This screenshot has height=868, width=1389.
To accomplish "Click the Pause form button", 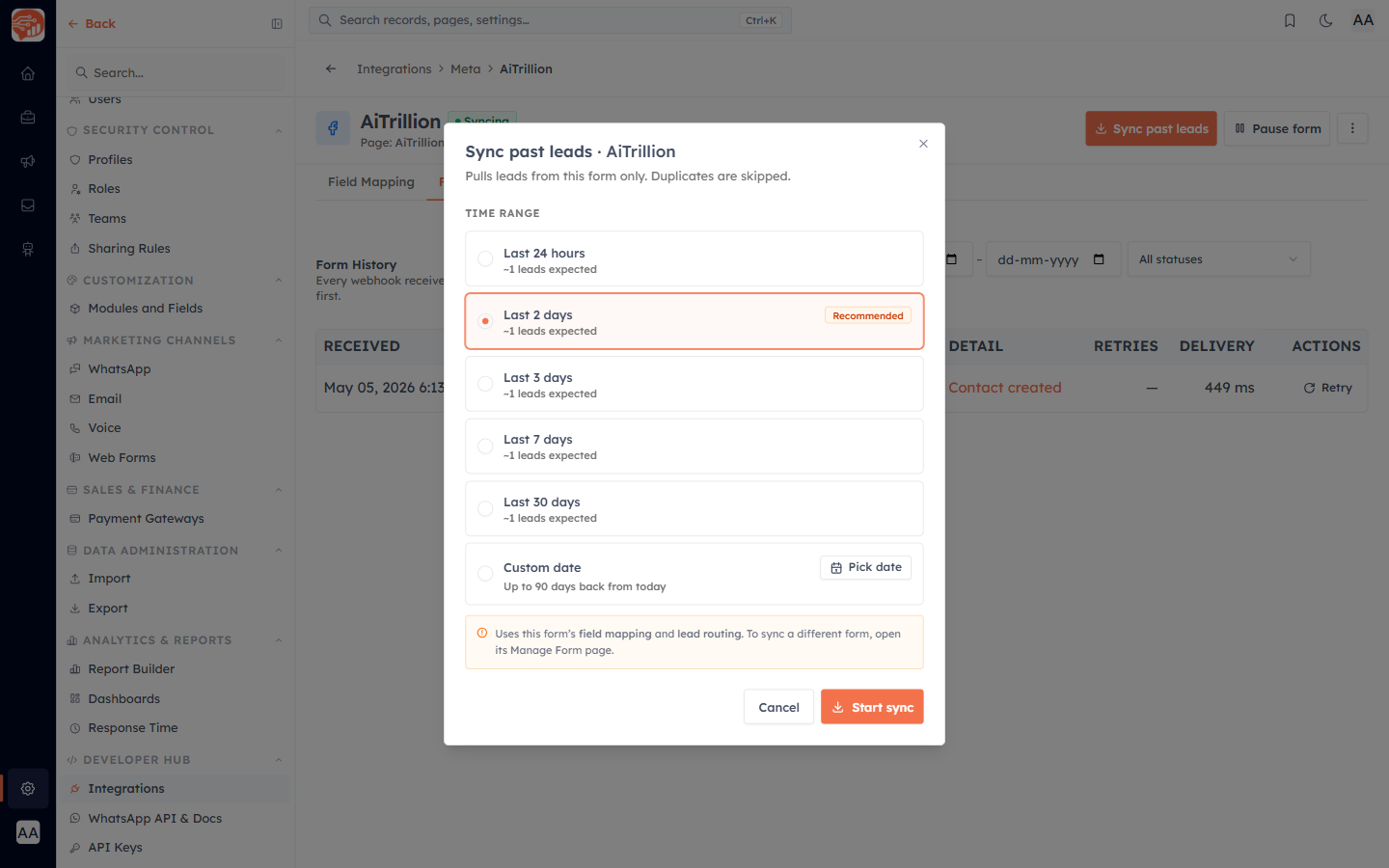I will point(1277,128).
